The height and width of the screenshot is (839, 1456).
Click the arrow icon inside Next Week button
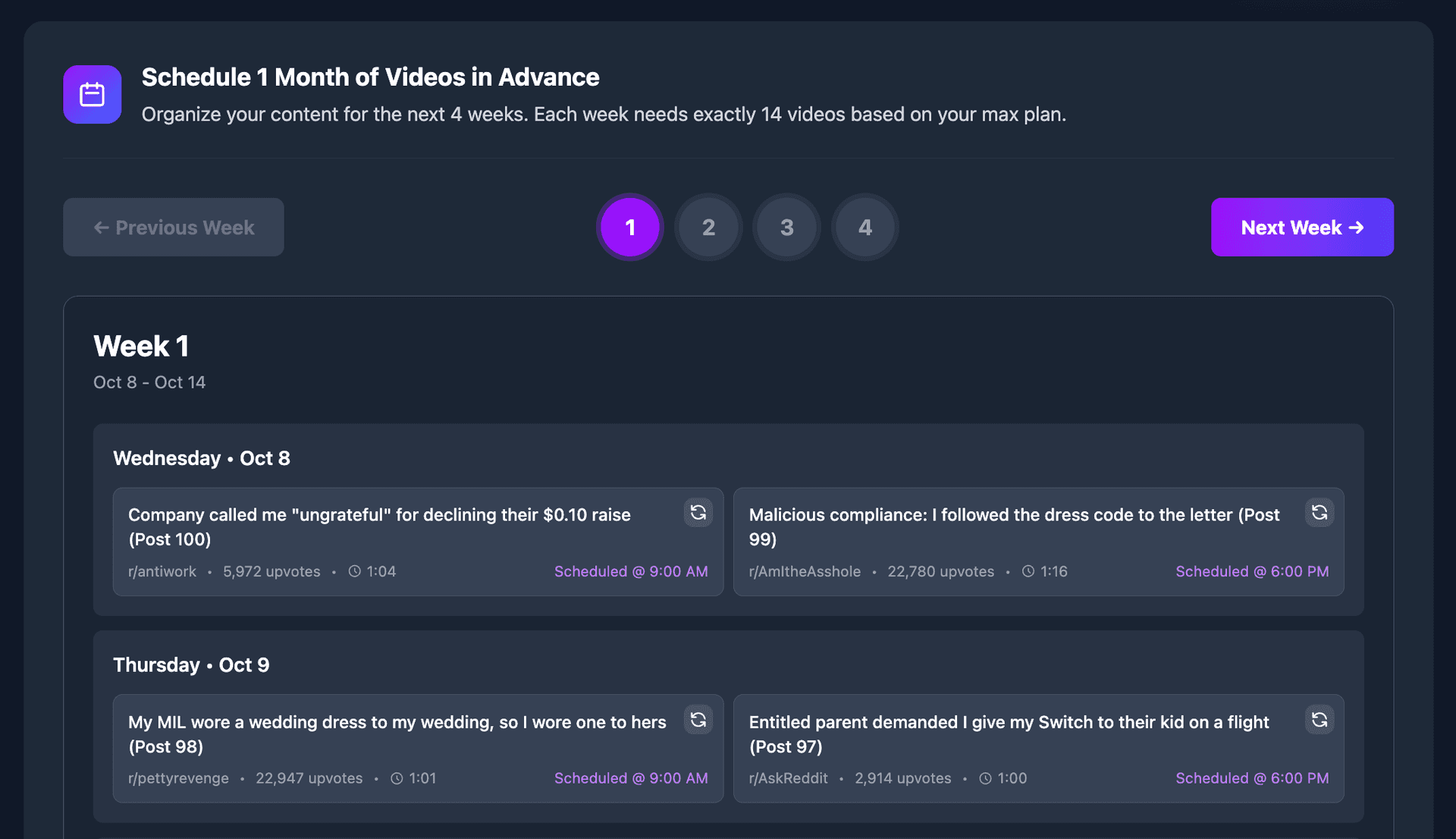tap(1356, 227)
